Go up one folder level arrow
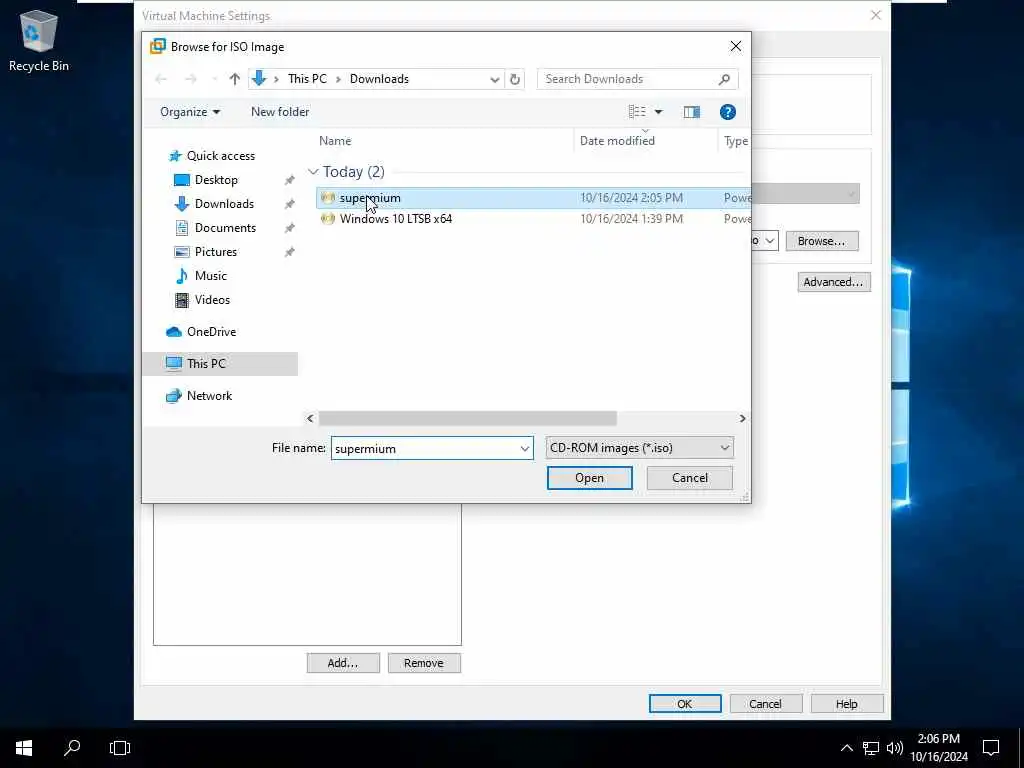 coord(234,79)
